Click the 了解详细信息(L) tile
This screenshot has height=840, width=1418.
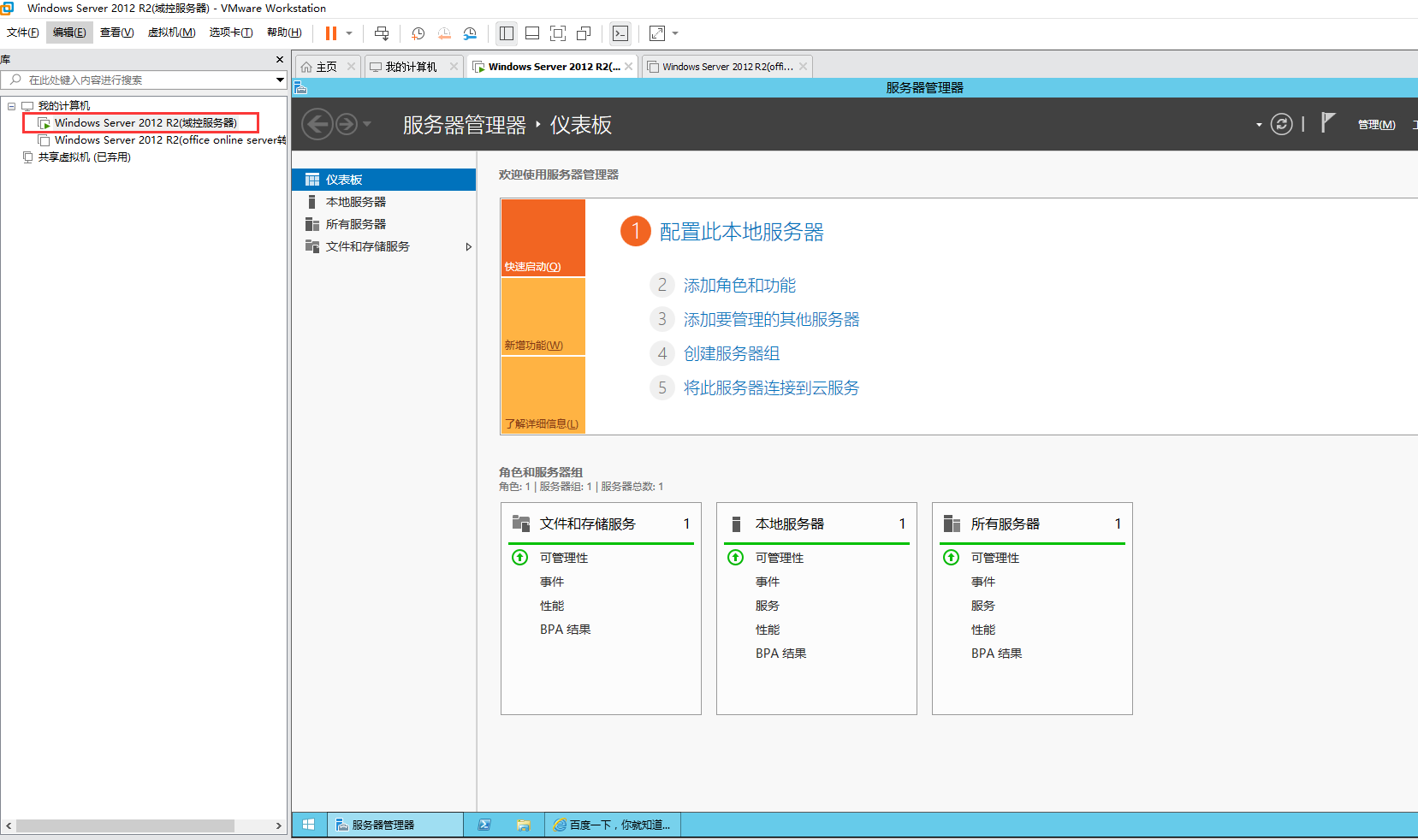click(543, 395)
